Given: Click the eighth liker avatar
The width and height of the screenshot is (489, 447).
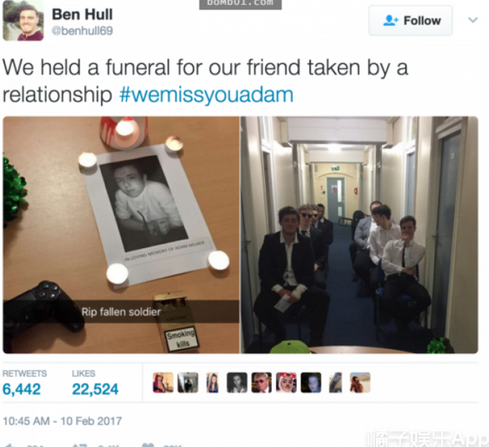Looking at the screenshot, I should pyautogui.click(x=335, y=382).
